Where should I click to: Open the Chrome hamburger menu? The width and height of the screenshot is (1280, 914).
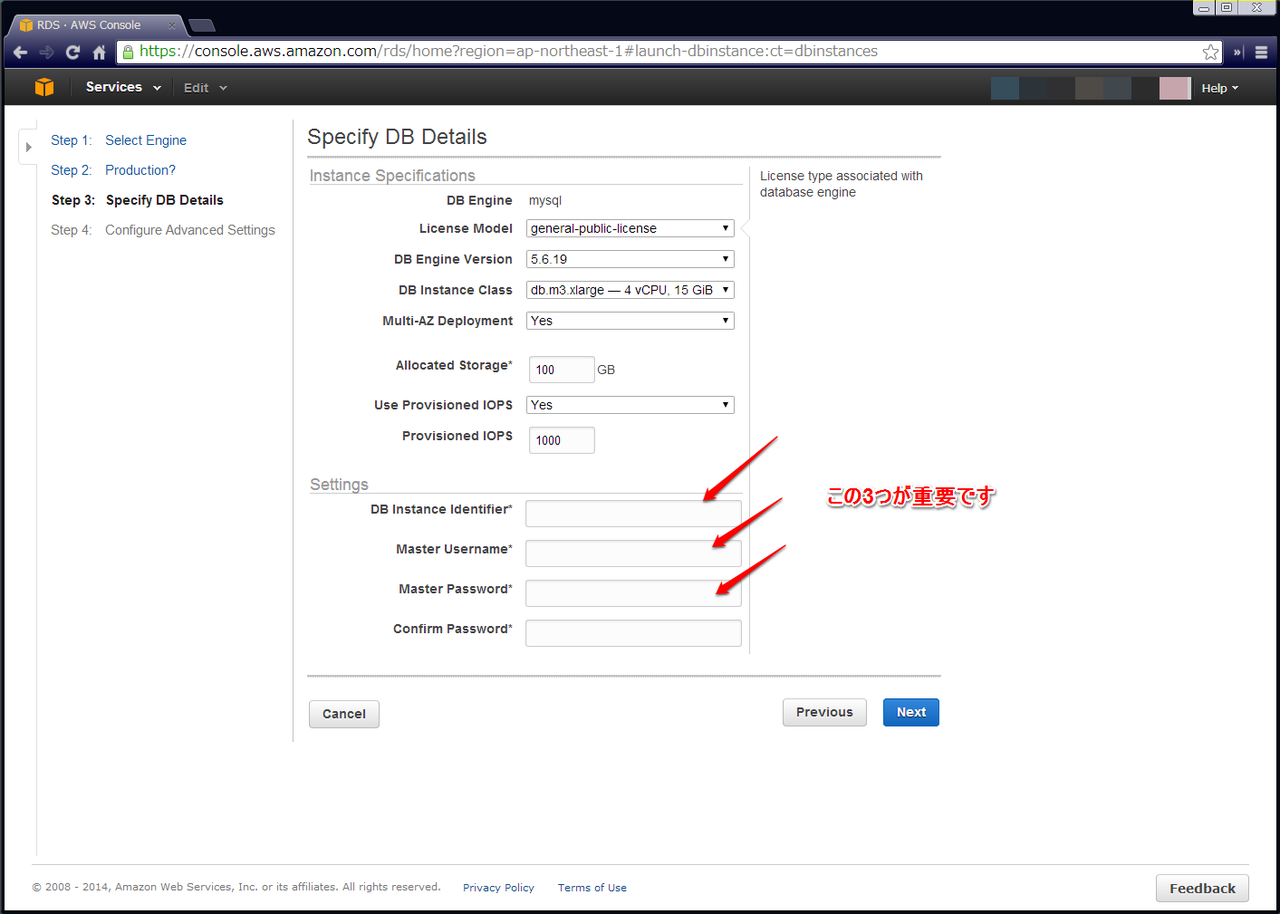coord(1262,52)
